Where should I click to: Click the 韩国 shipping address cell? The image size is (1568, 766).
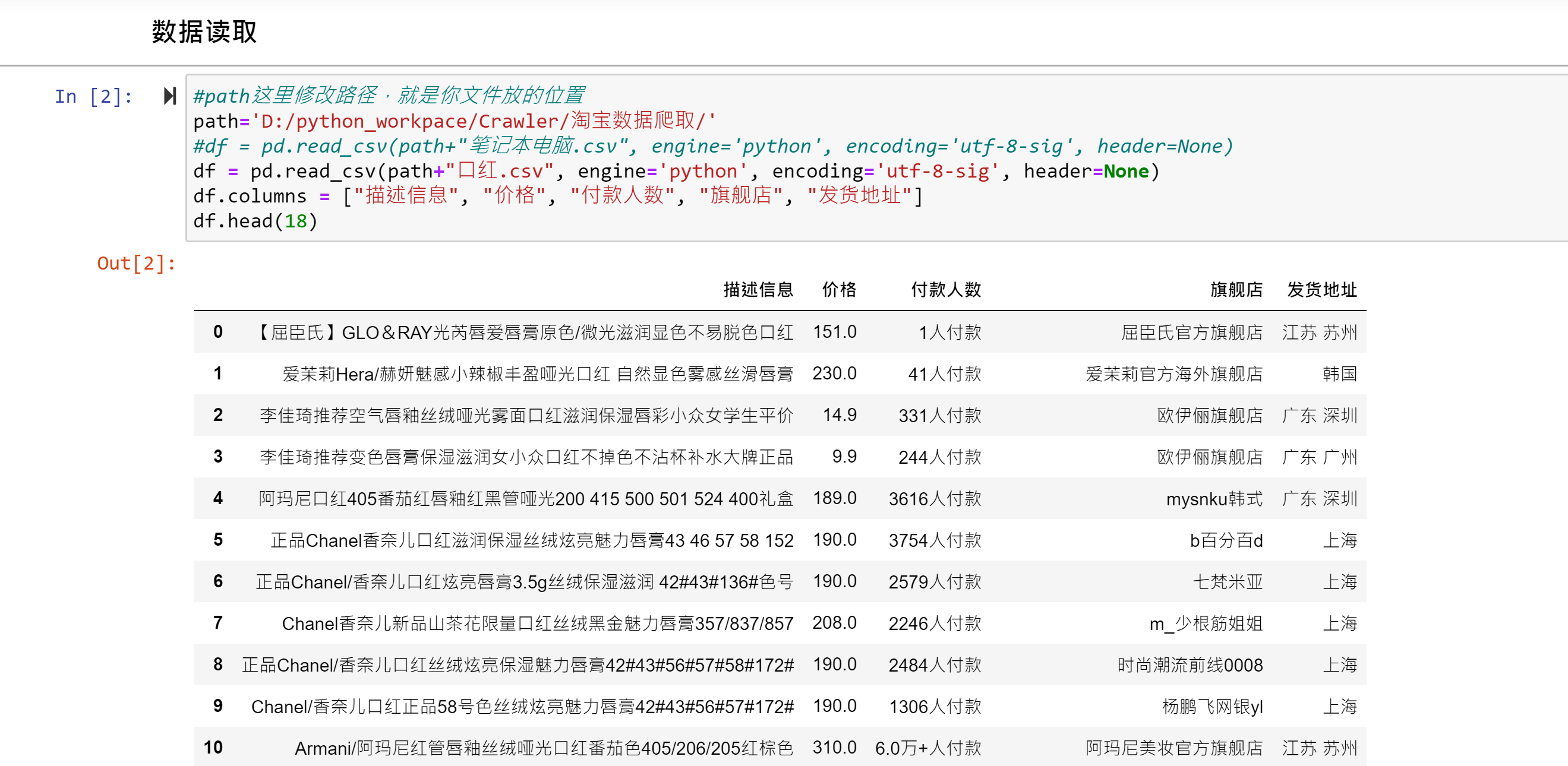point(1339,373)
